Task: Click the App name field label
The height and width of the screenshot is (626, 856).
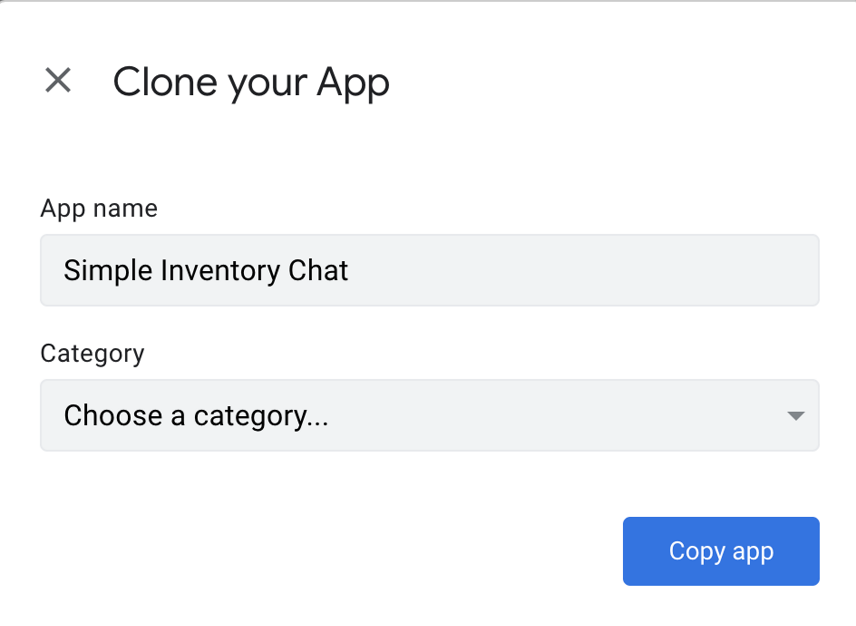Action: [x=98, y=208]
